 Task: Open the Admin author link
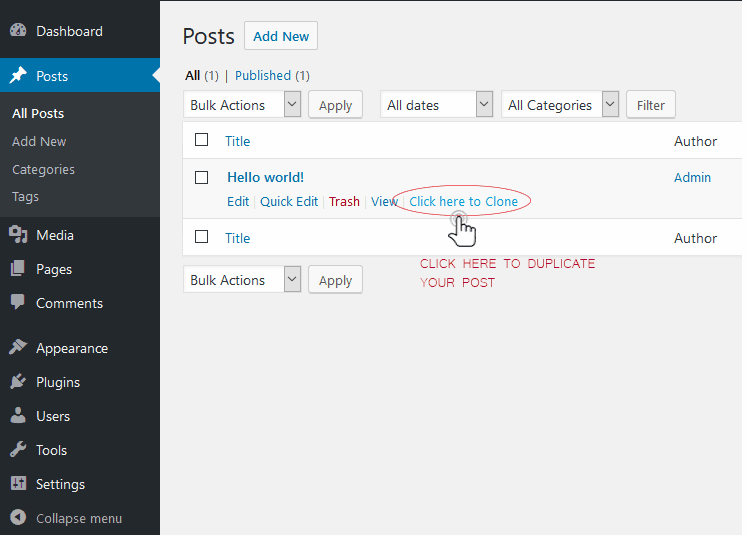(x=692, y=178)
